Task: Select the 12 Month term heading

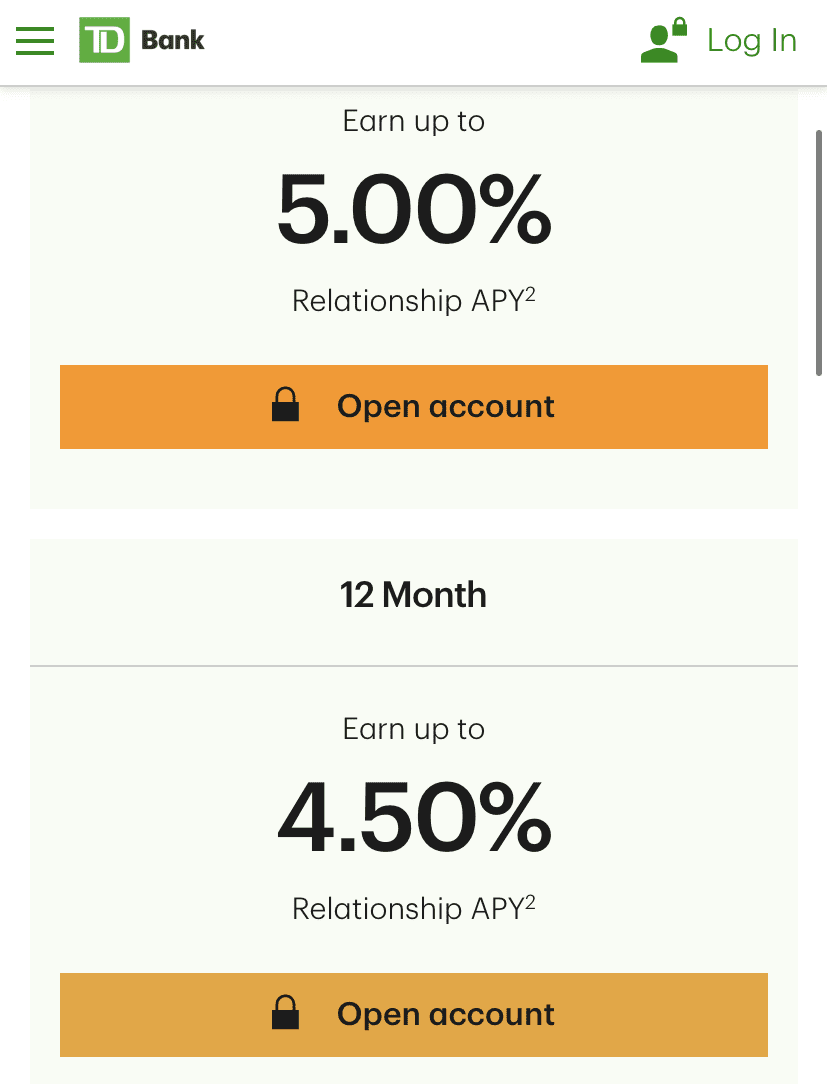Action: tap(413, 595)
